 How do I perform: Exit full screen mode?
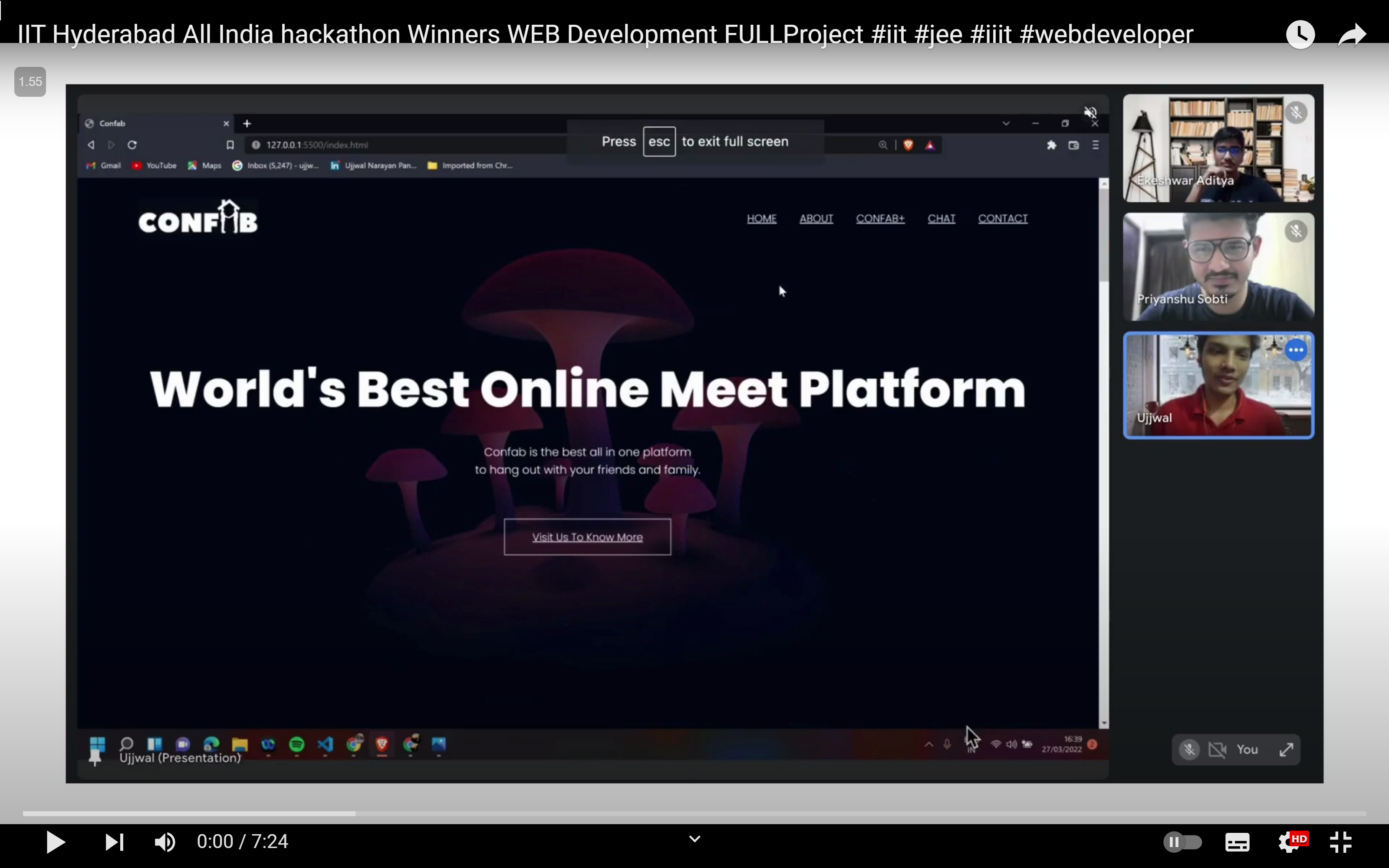tap(1341, 842)
